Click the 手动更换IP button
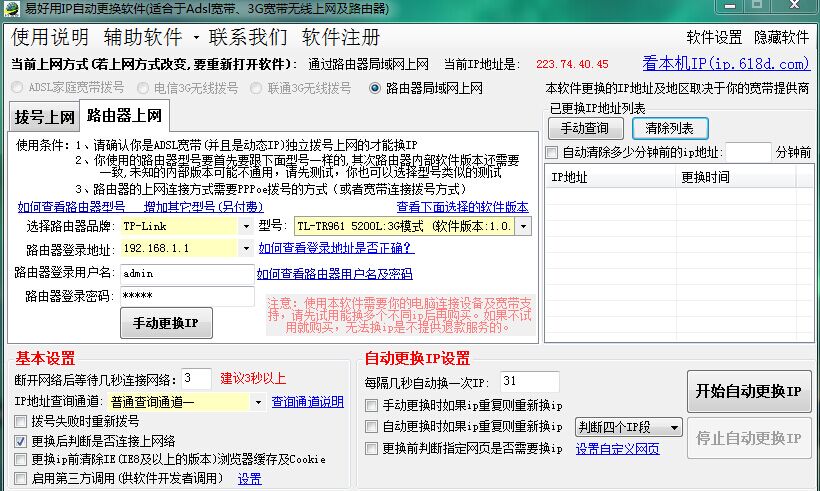Screen dimensions: 820x491 166,323
